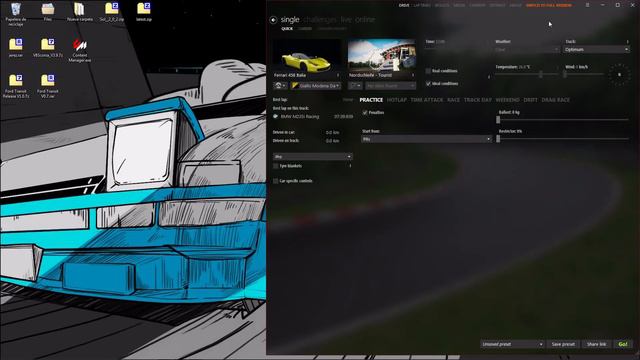
Task: Click the Time slider under the Time label
Action: (456, 49)
